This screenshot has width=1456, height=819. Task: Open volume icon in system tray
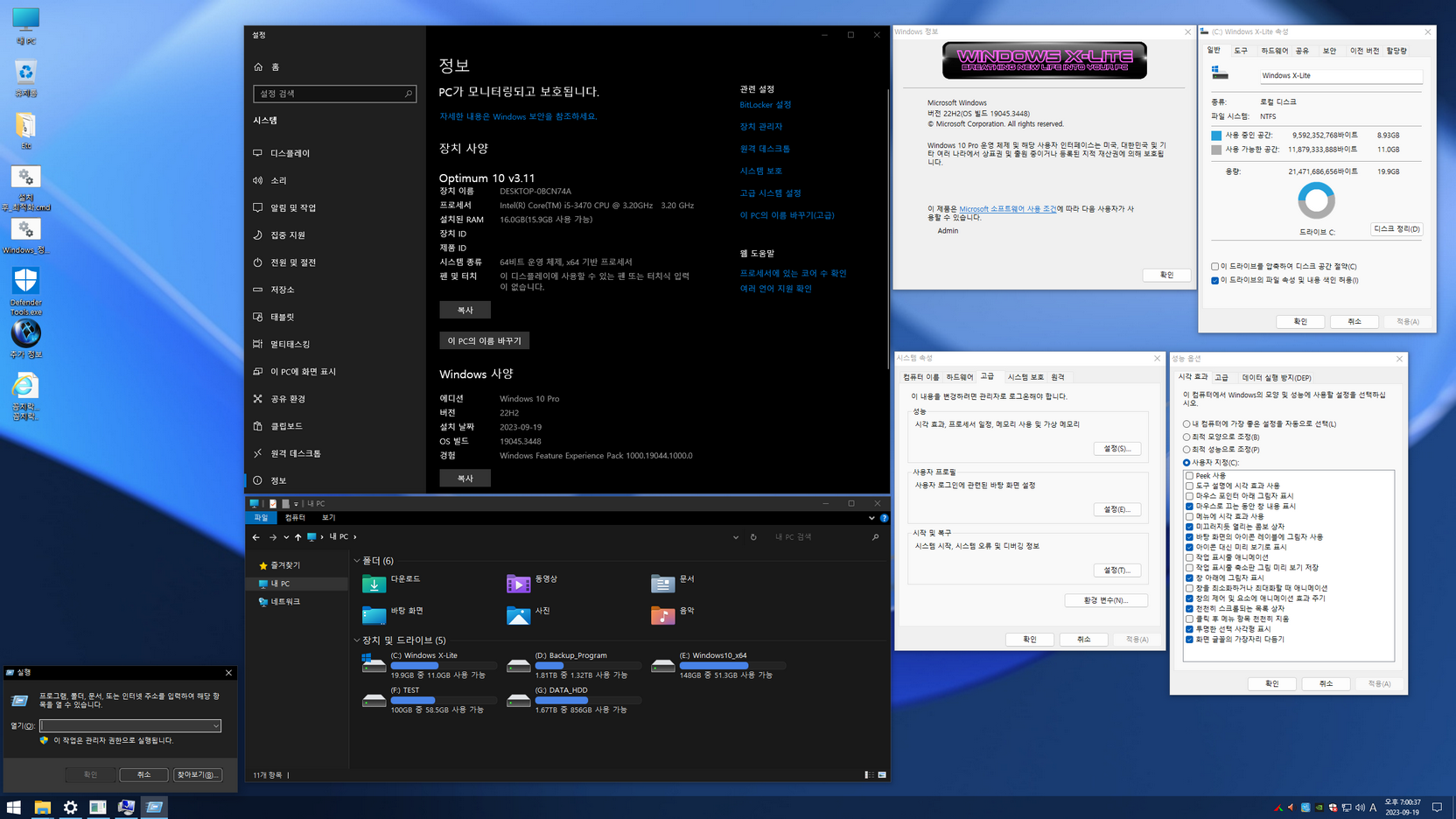(1359, 808)
